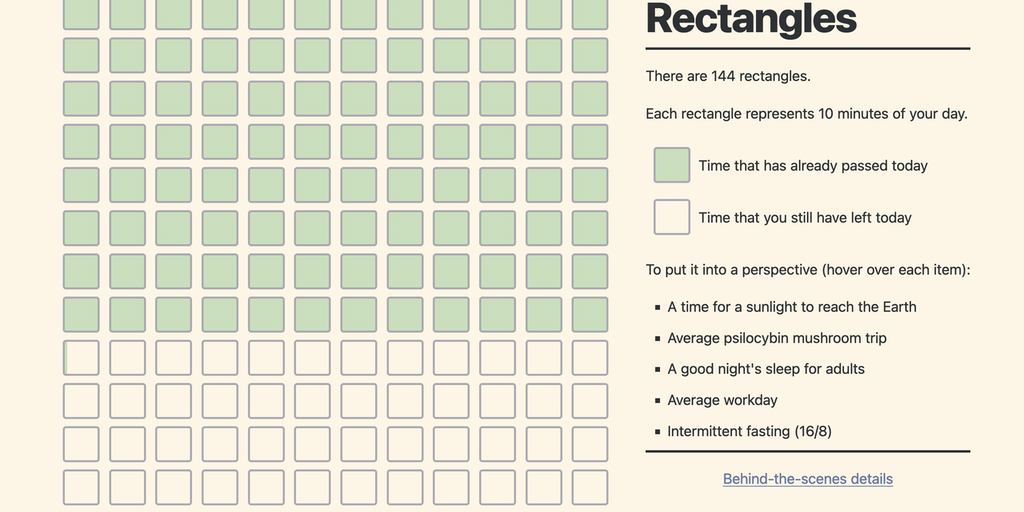1024x512 pixels.
Task: Click the last empty rectangle in the first unfilled row
Action: click(590, 357)
